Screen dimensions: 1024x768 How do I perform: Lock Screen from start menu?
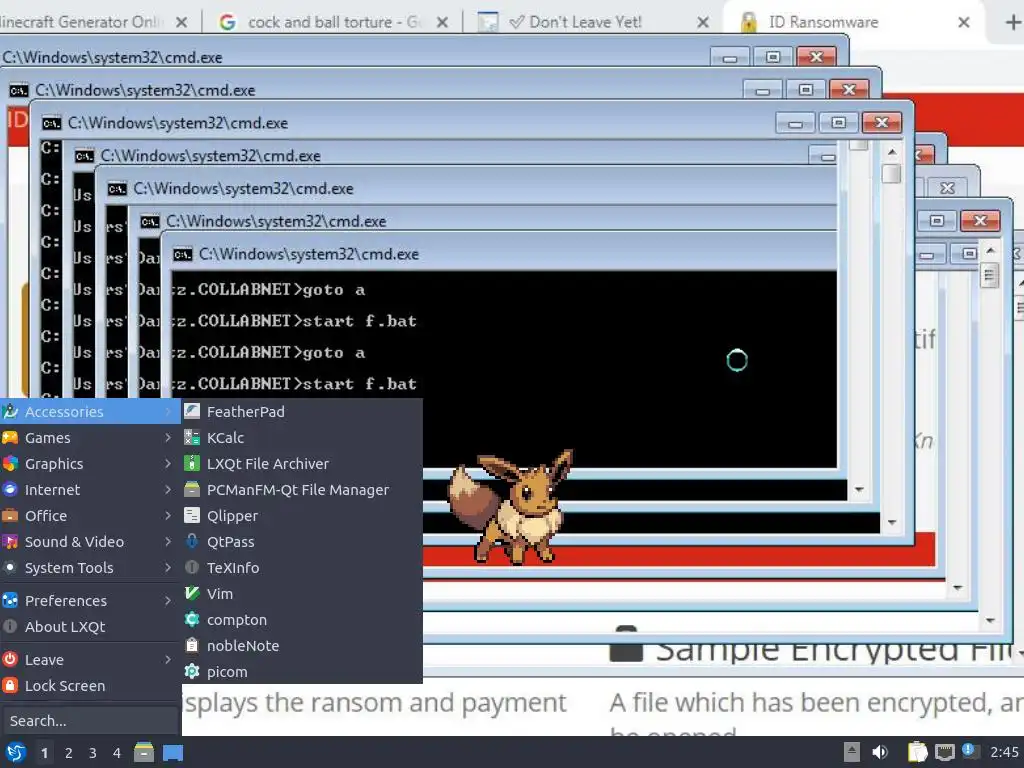point(90,686)
